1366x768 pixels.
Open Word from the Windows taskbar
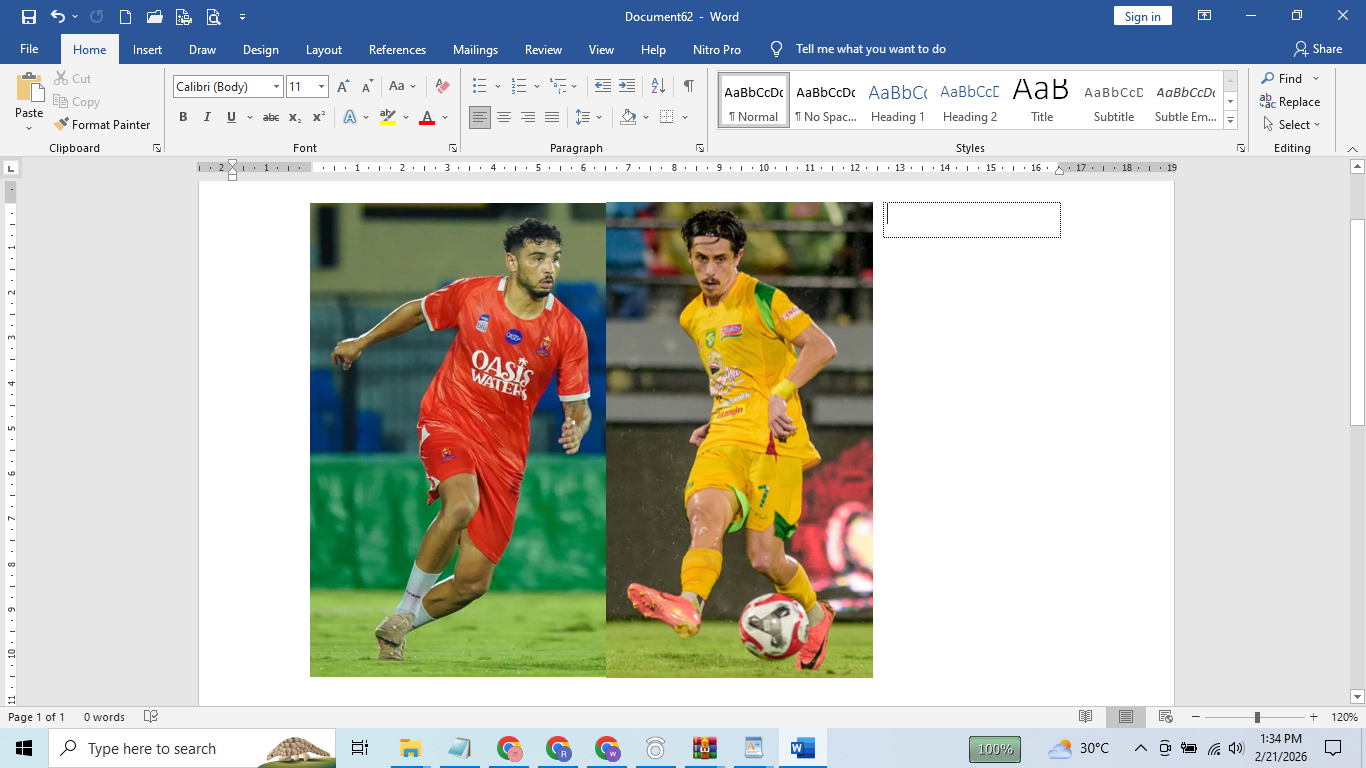click(x=802, y=748)
